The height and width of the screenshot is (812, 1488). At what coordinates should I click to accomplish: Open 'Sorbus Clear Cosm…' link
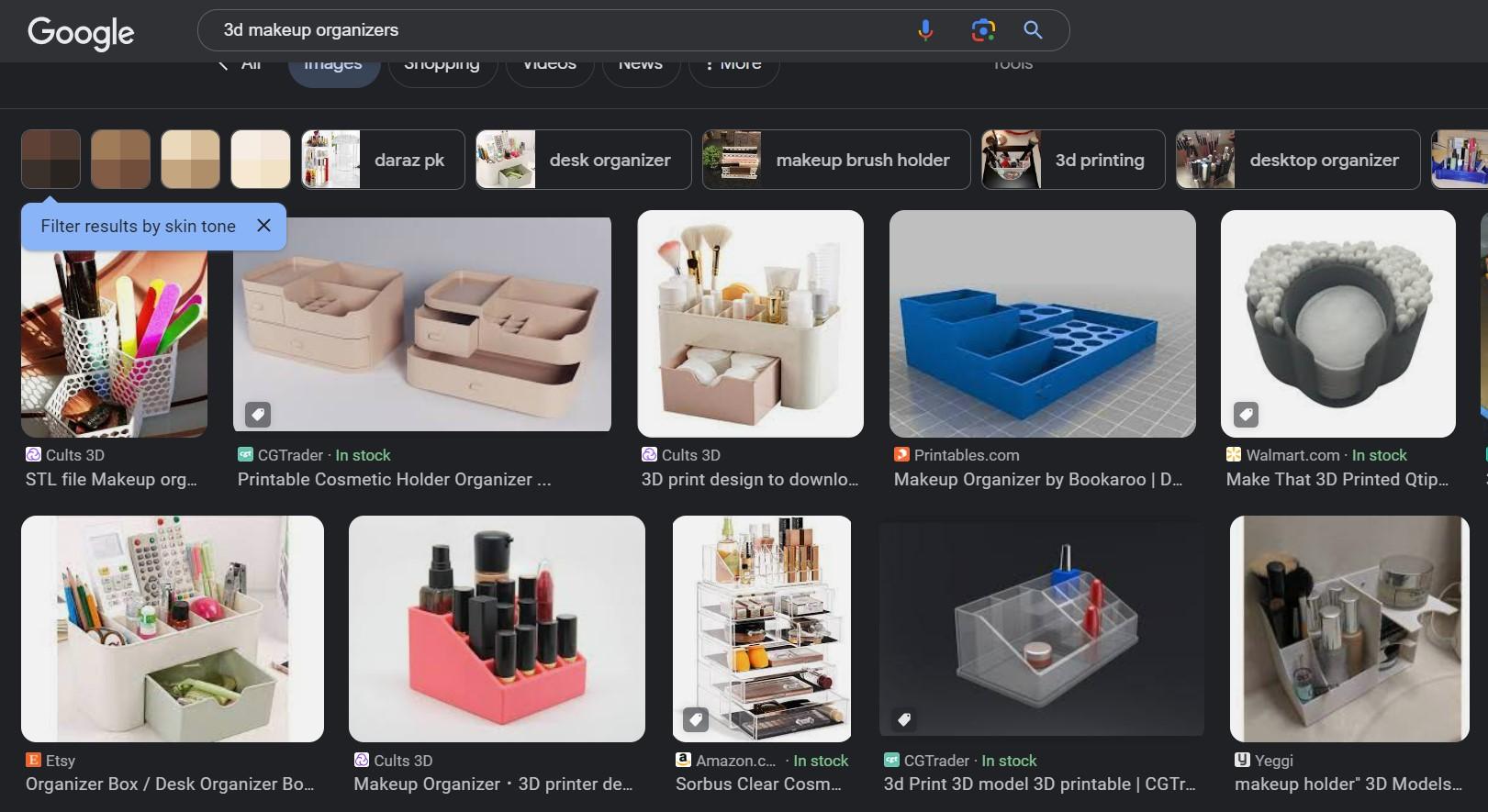point(759,784)
